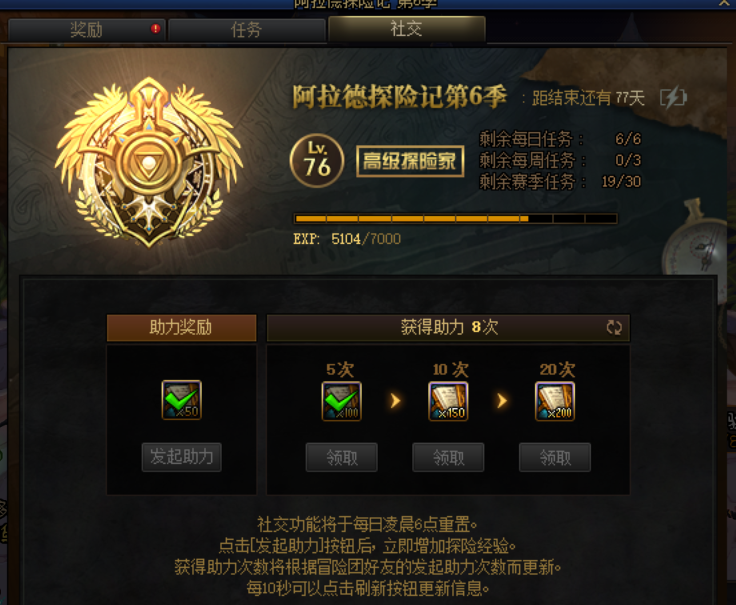The height and width of the screenshot is (605, 736).
Task: Click the orange EXP progress bar
Action: (455, 219)
